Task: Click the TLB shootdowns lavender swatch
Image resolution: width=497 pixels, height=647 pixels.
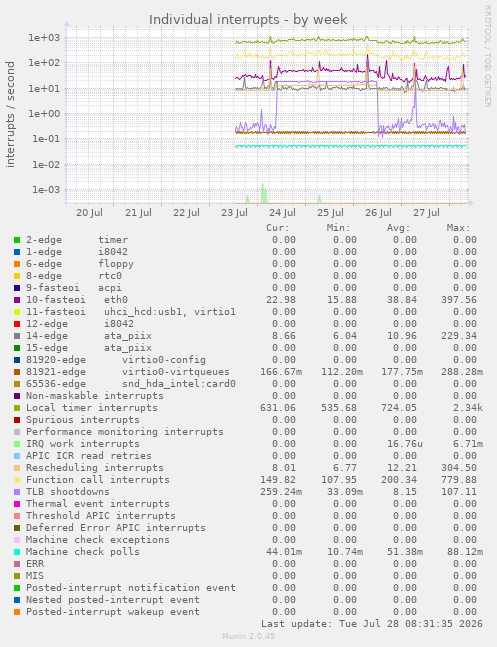Action: coord(17,492)
